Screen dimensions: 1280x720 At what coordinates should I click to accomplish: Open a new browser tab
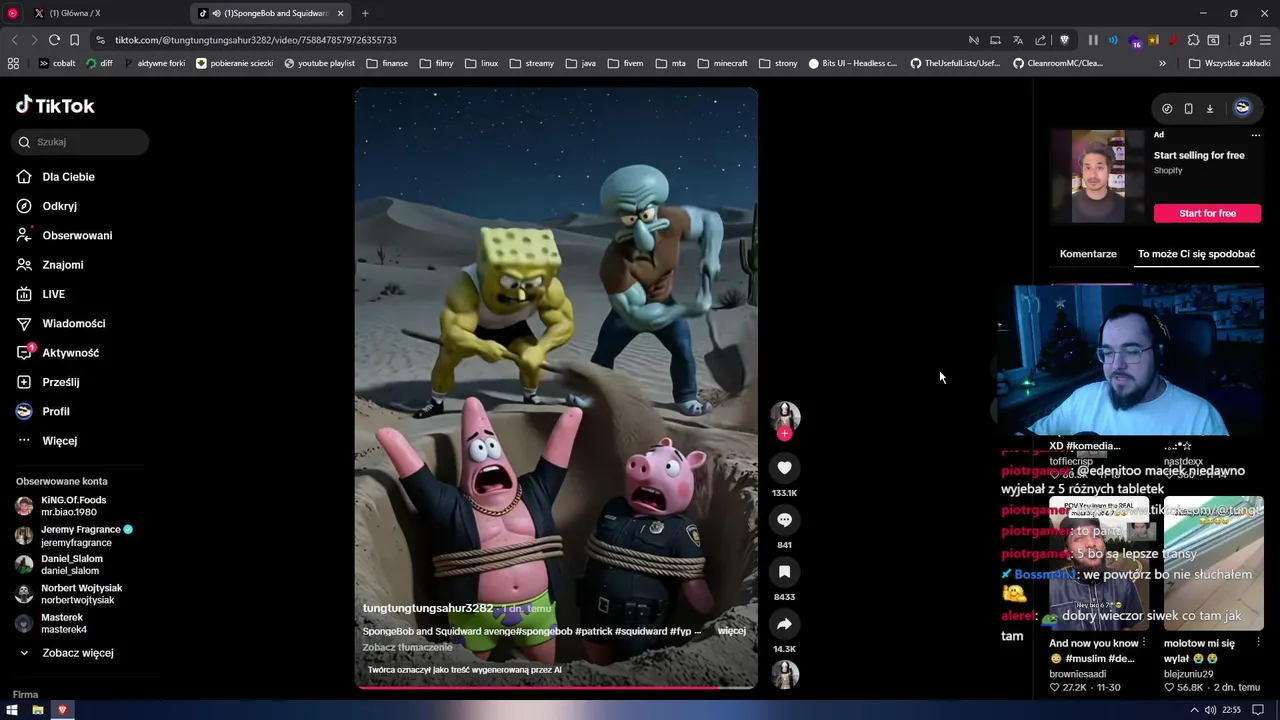(365, 13)
